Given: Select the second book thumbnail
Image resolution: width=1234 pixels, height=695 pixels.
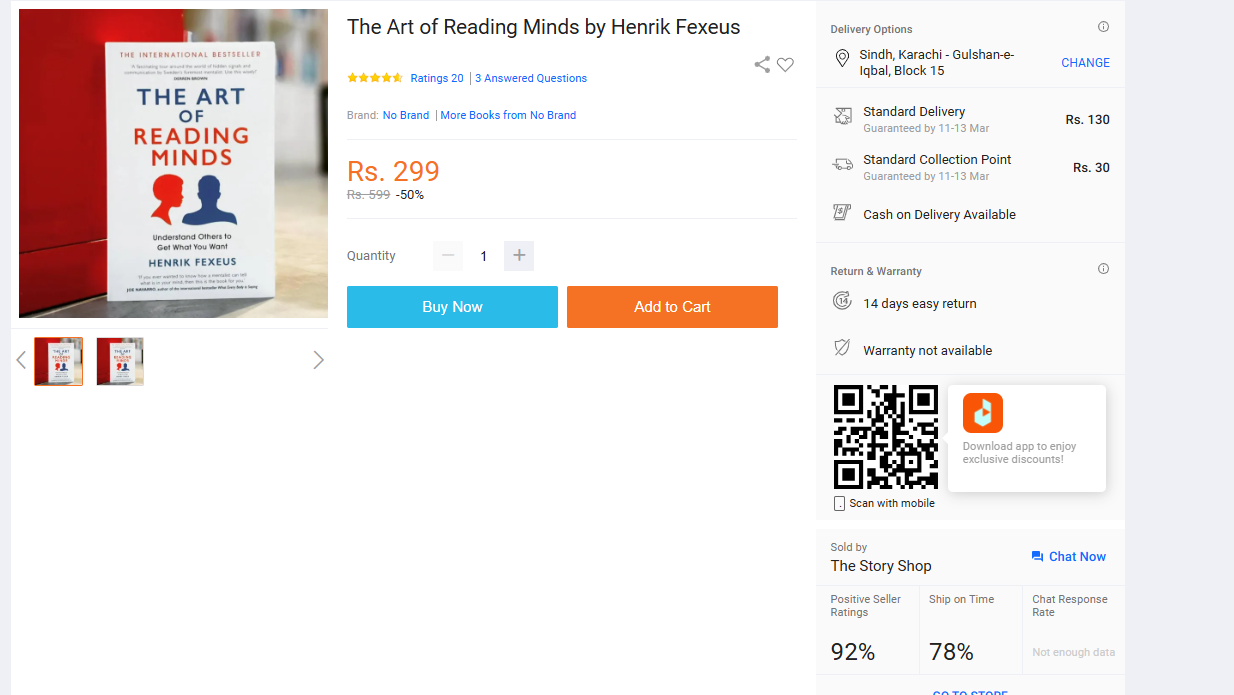Looking at the screenshot, I should (120, 361).
